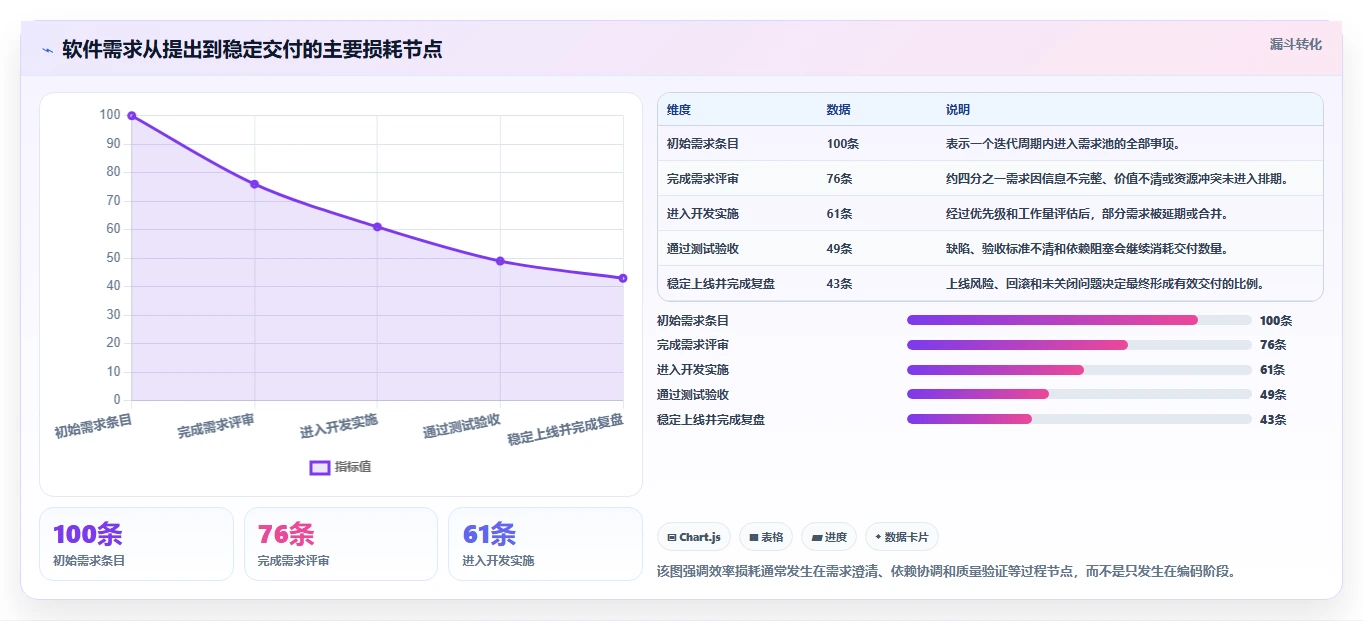Click the page title 软件需求从提出到稳定交付
The height and width of the screenshot is (621, 1363).
pos(252,49)
